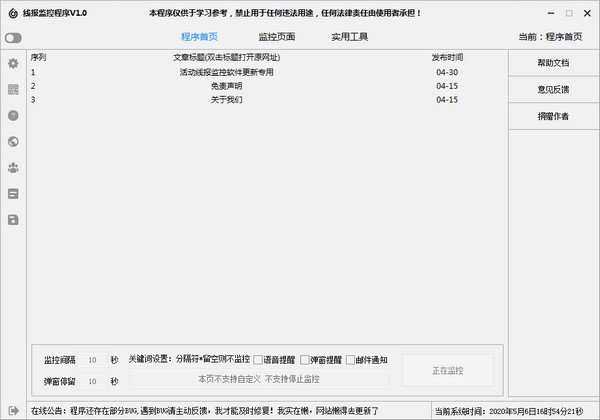Click the globe icon in the sidebar
Viewport: 600px width, 420px height.
pos(13,141)
